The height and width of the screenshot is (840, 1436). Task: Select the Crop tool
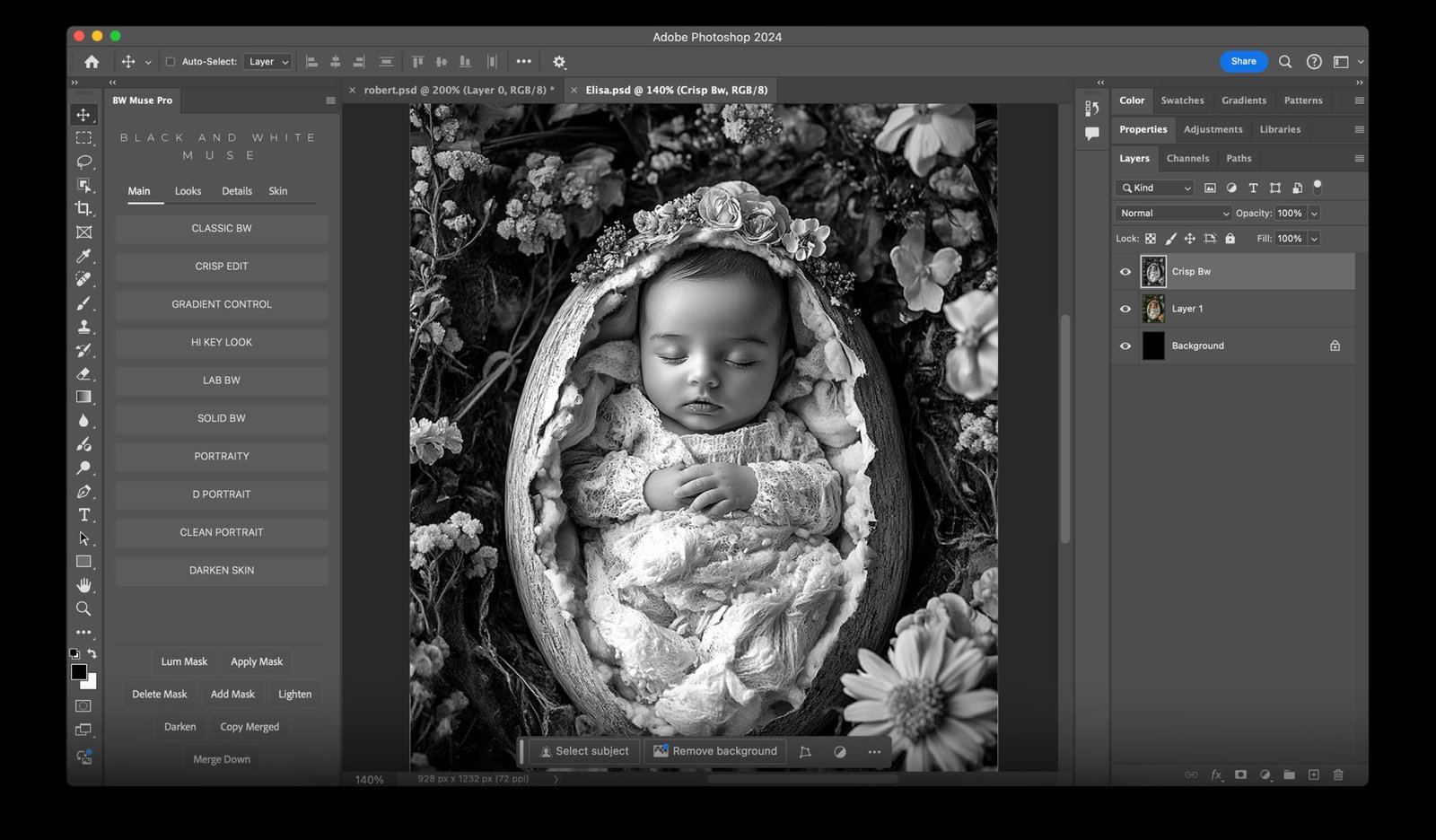click(x=83, y=208)
